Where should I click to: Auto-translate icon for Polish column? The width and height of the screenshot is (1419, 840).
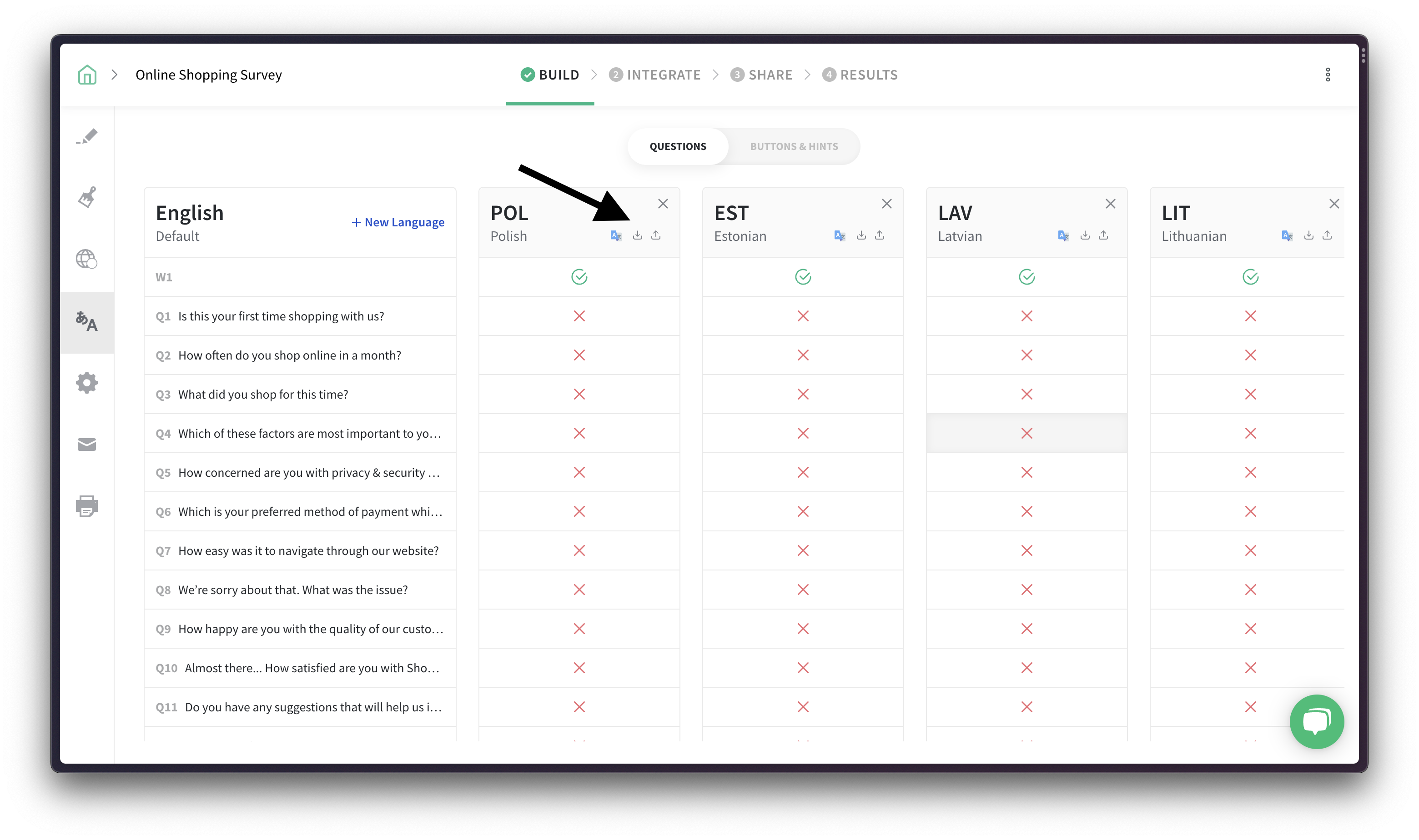pos(616,235)
